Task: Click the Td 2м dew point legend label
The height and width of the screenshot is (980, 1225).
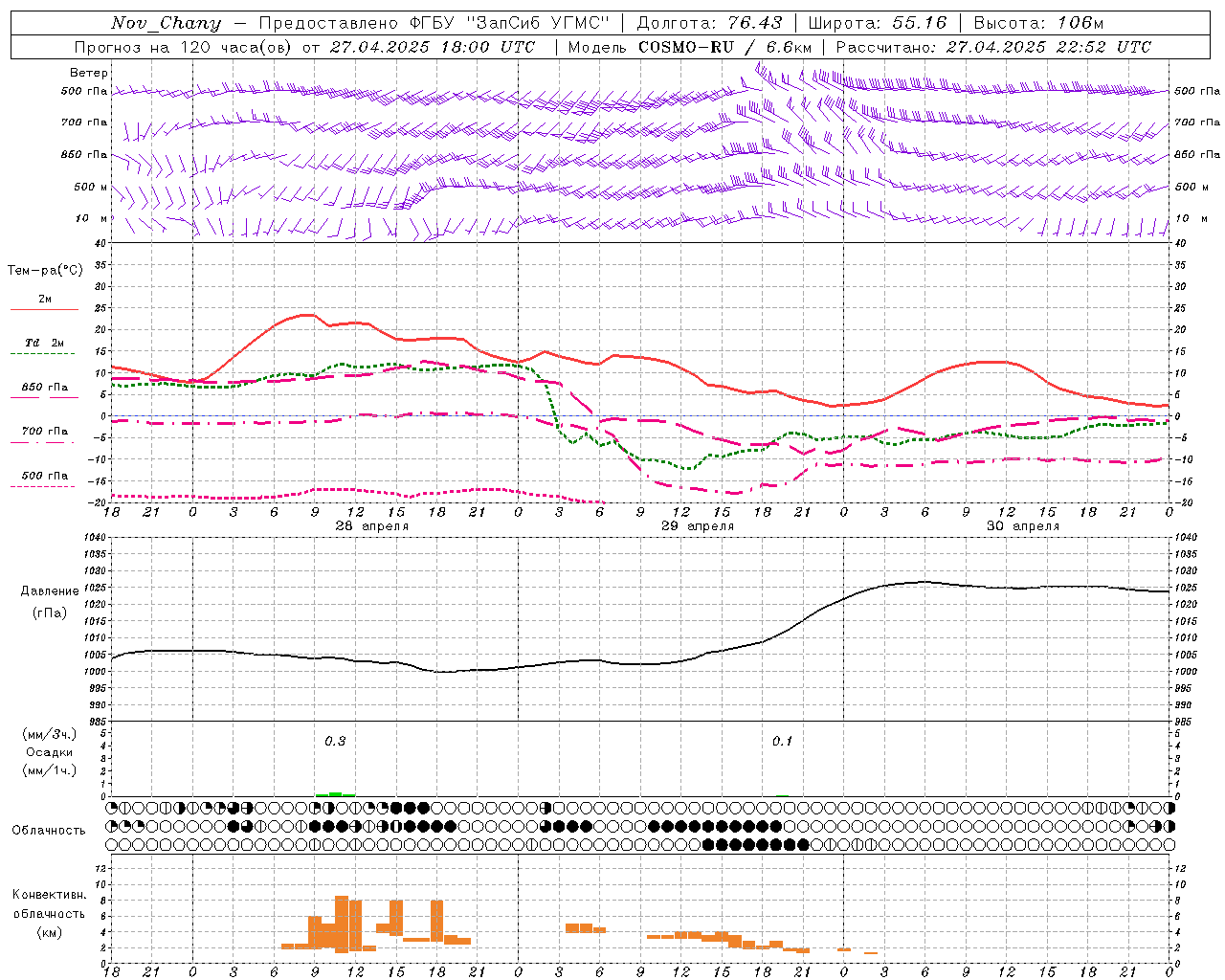Action: point(45,343)
